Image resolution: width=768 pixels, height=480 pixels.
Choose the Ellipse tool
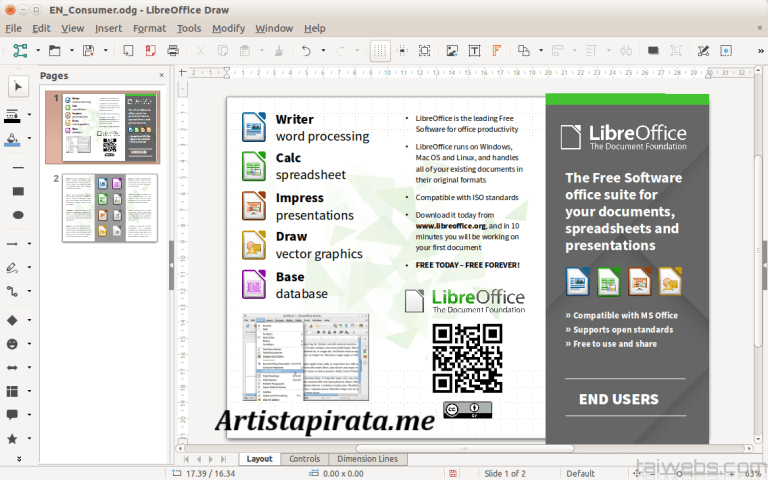click(18, 215)
